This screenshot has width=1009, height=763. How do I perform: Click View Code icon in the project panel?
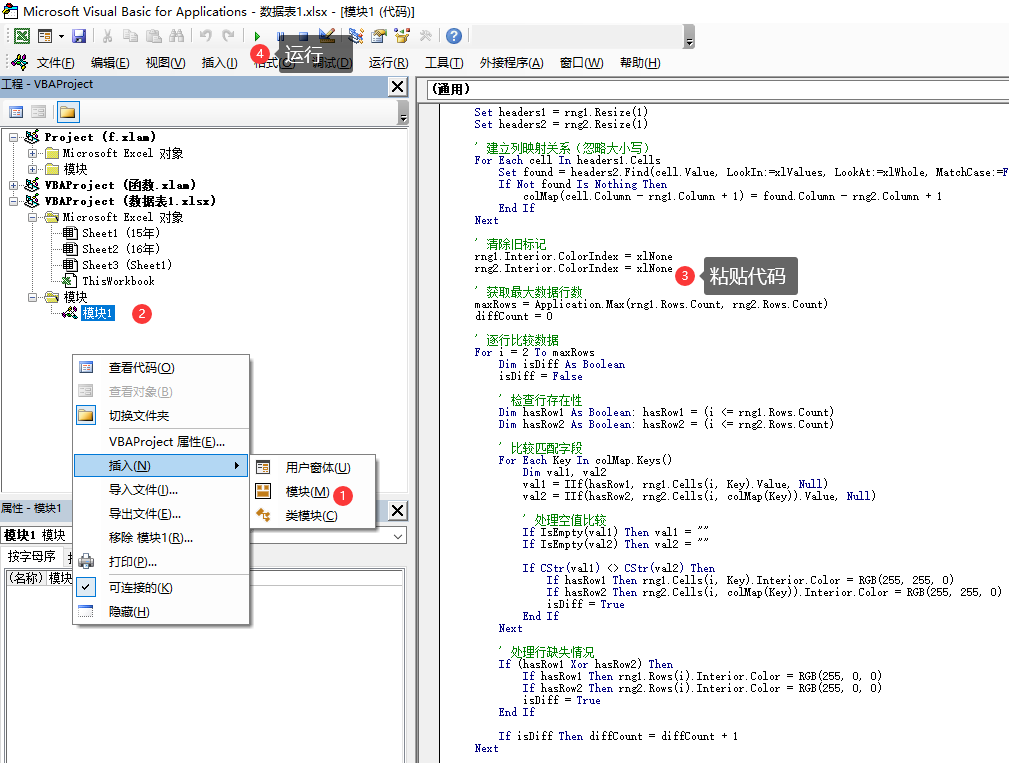coord(16,112)
